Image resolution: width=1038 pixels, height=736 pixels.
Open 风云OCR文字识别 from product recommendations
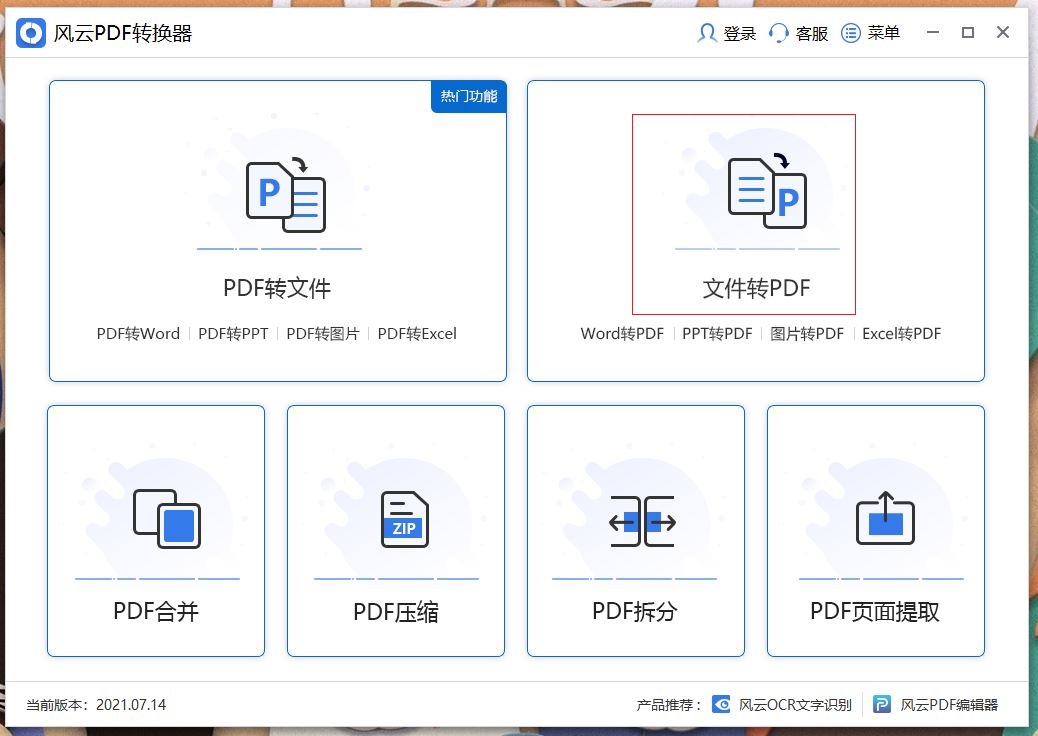[x=789, y=704]
